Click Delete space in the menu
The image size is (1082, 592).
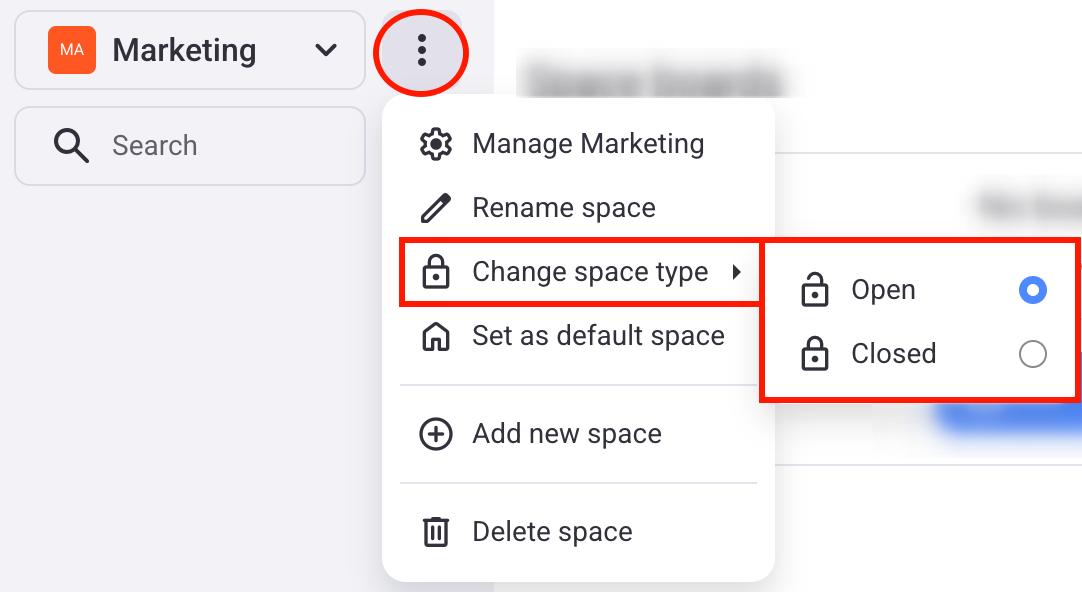[552, 532]
